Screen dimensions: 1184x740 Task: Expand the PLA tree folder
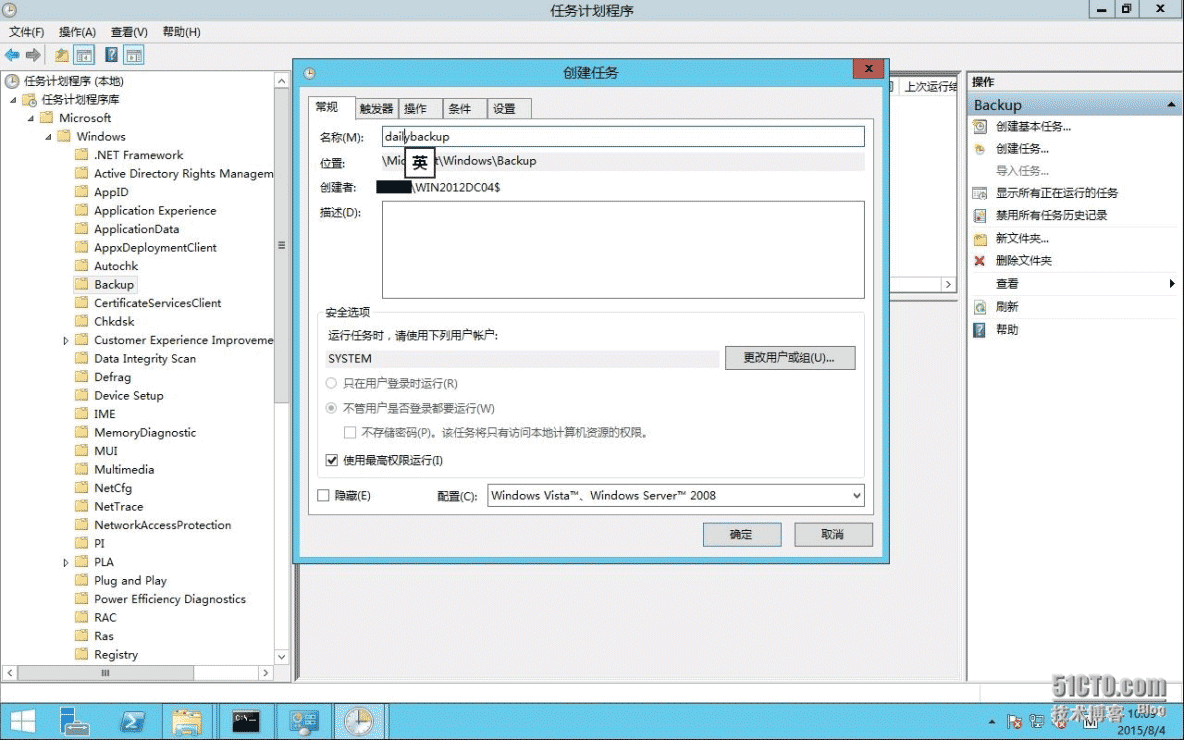tap(66, 562)
